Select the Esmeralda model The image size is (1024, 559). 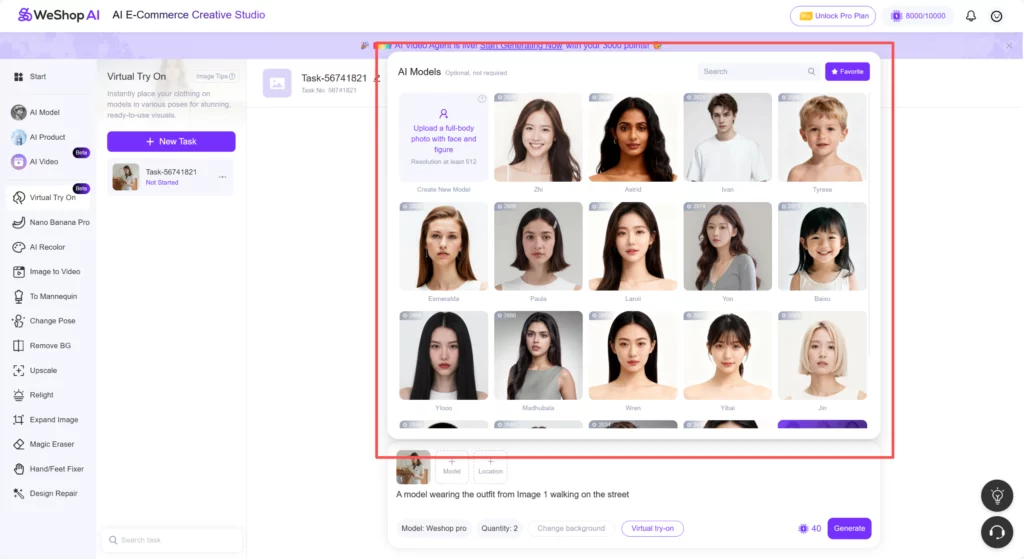(x=443, y=246)
